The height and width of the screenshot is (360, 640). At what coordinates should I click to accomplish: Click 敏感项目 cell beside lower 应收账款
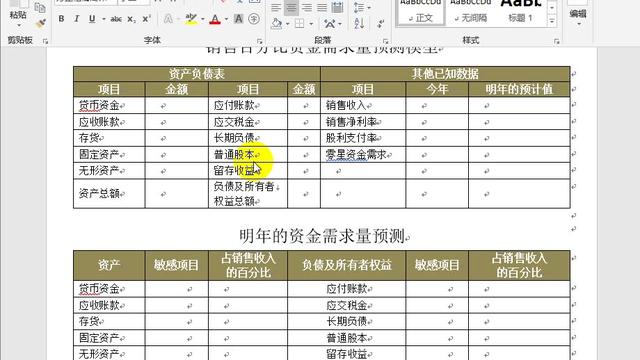point(177,306)
